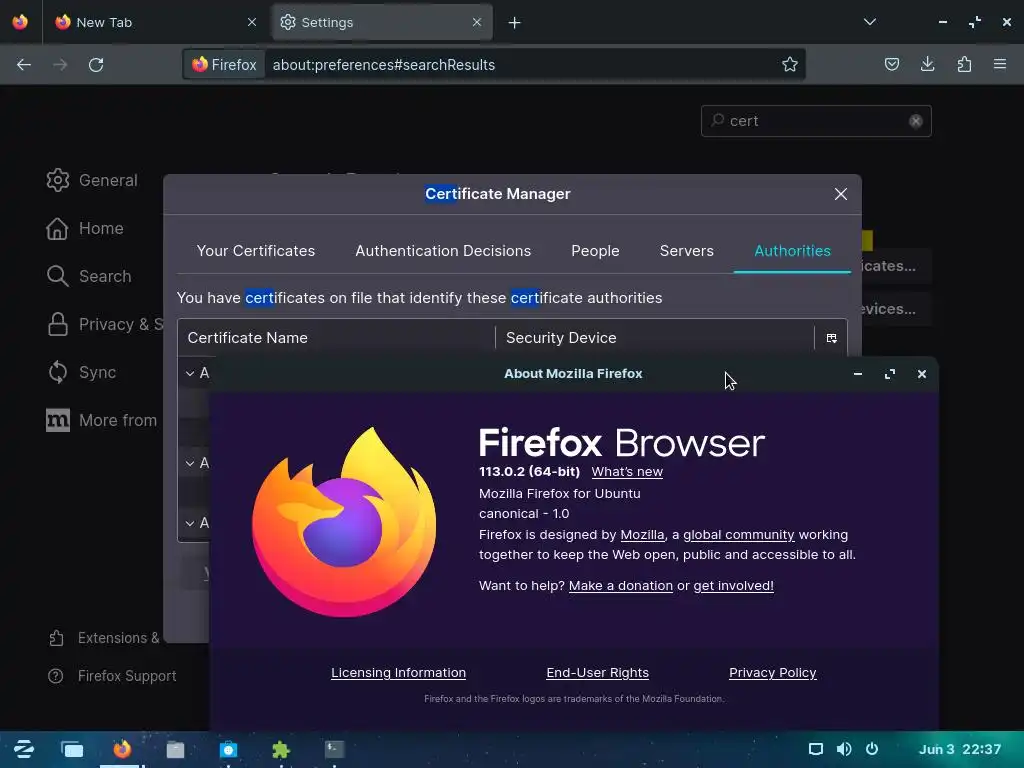Open the power menu in system tray
The width and height of the screenshot is (1024, 768).
tap(872, 749)
